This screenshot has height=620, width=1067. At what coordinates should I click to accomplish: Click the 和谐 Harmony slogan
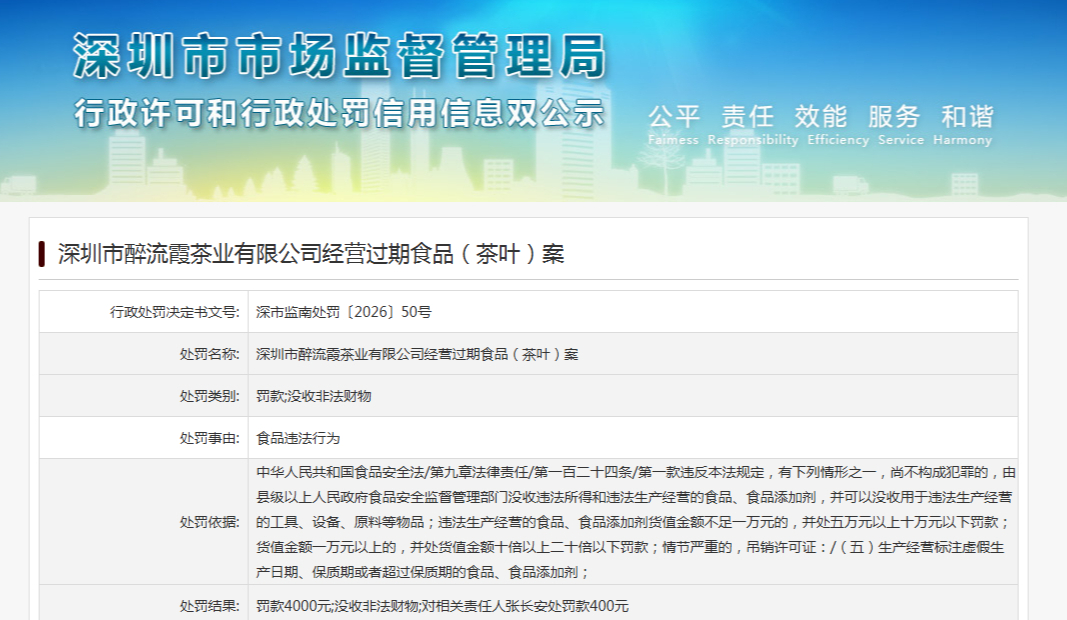click(x=963, y=125)
